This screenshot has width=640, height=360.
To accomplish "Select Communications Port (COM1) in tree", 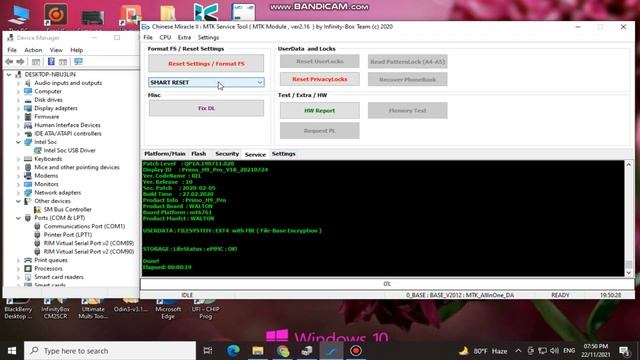I will (x=84, y=226).
